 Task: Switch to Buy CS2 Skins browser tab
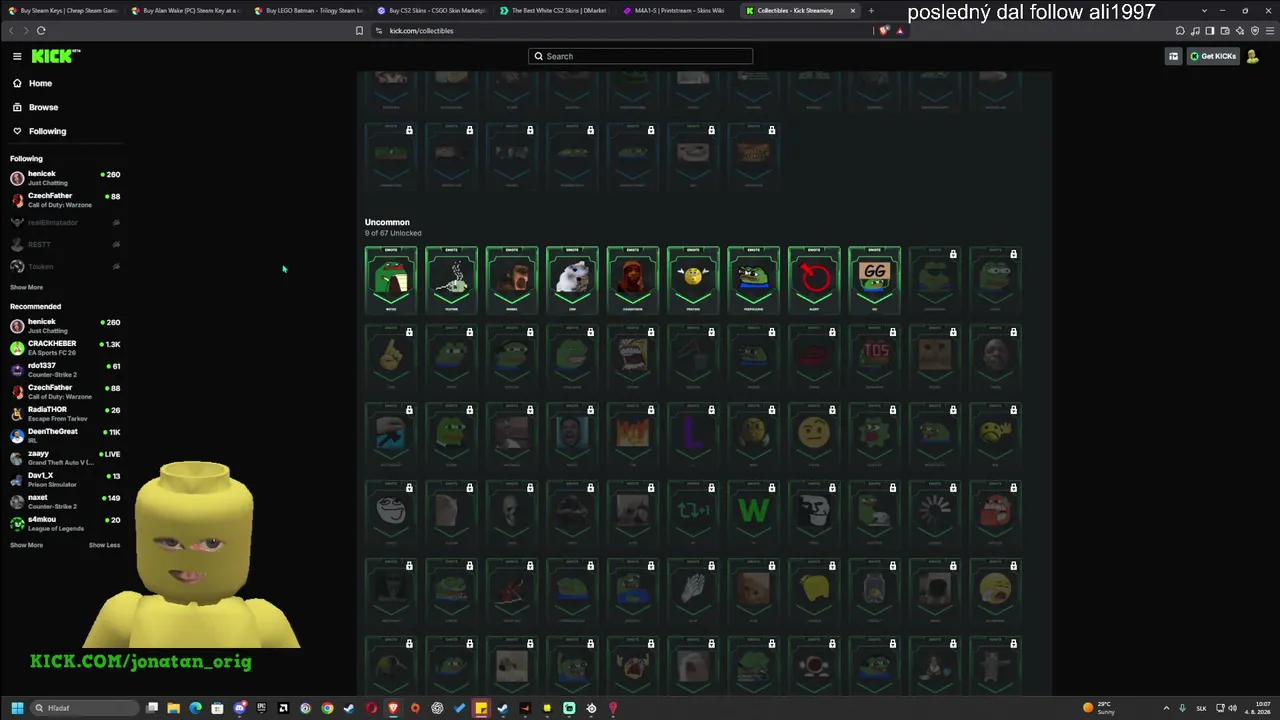[x=433, y=11]
